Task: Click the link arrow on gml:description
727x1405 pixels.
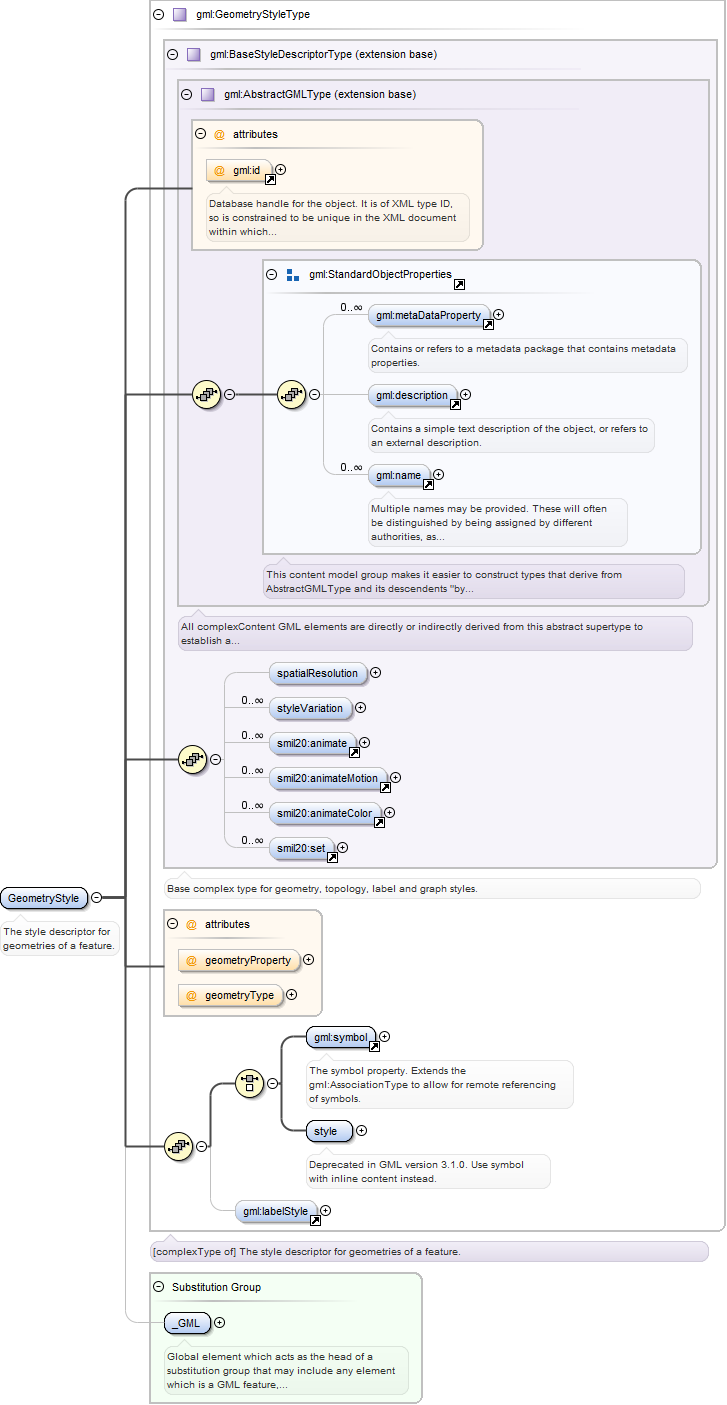Action: click(x=455, y=404)
